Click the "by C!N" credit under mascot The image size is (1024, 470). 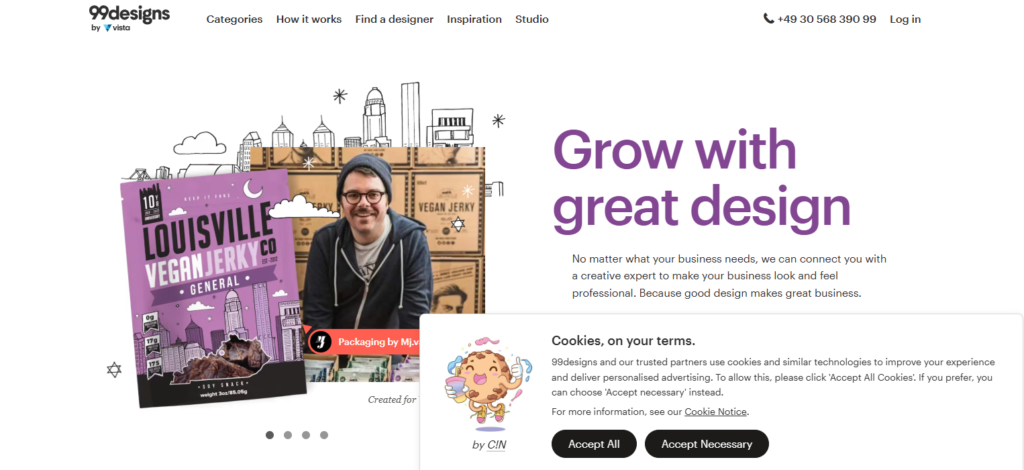coord(488,445)
